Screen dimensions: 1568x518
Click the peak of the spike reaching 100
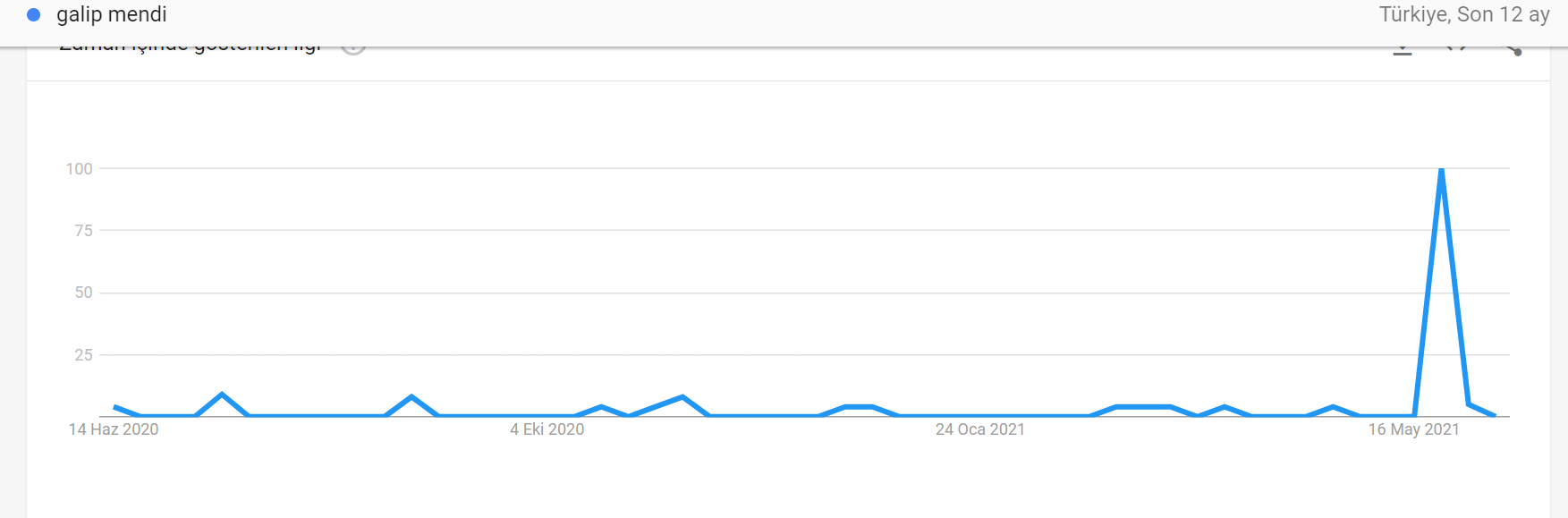pos(1441,169)
